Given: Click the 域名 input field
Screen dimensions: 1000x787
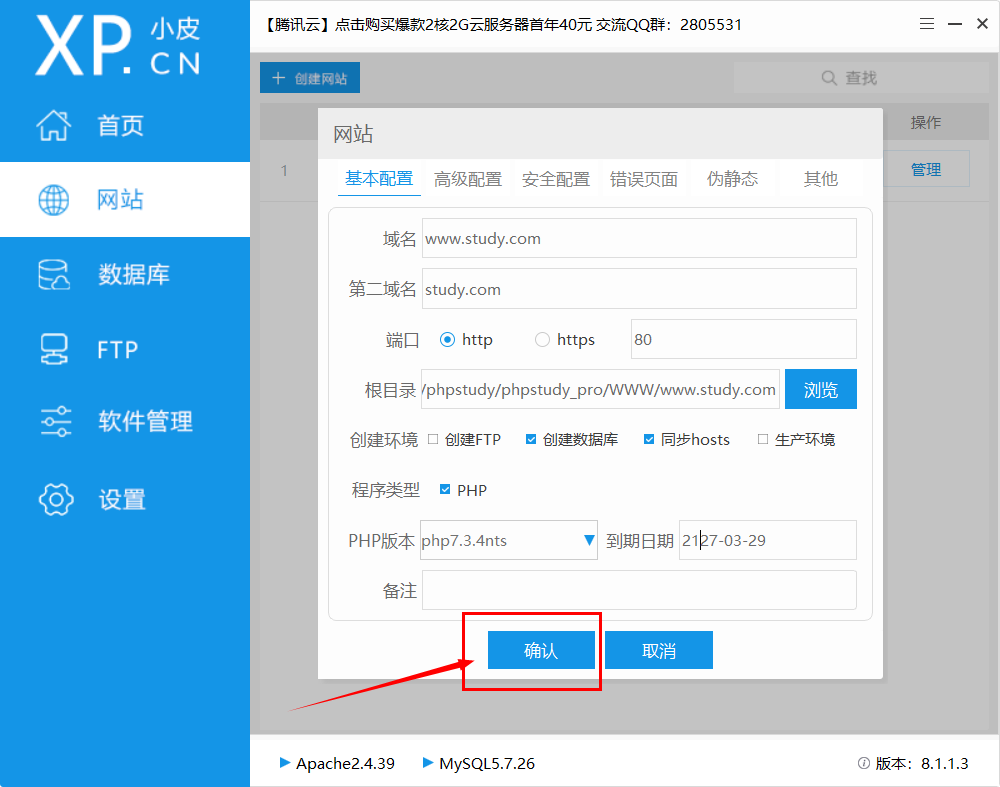Looking at the screenshot, I should pyautogui.click(x=639, y=239).
